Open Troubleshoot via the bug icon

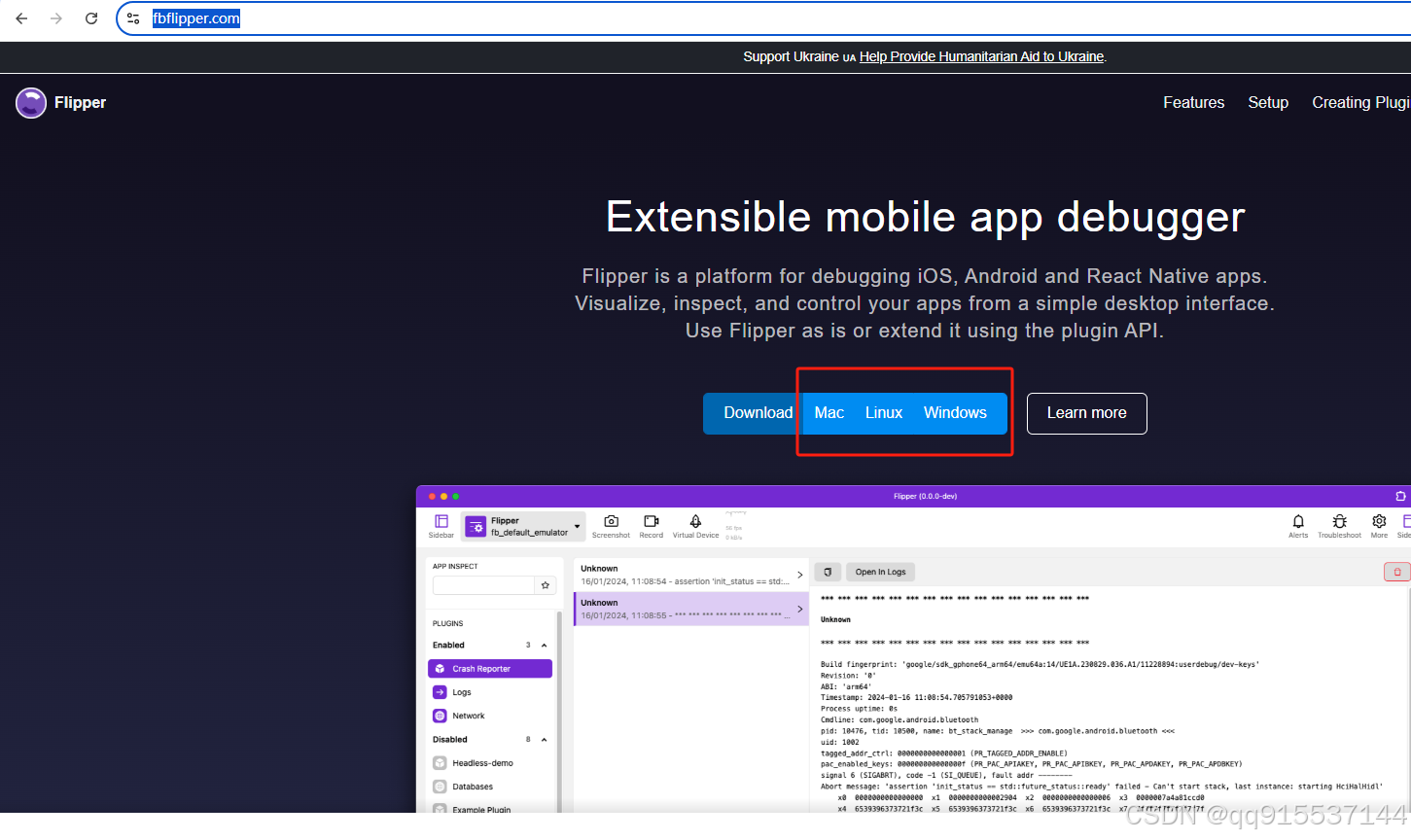1339,526
